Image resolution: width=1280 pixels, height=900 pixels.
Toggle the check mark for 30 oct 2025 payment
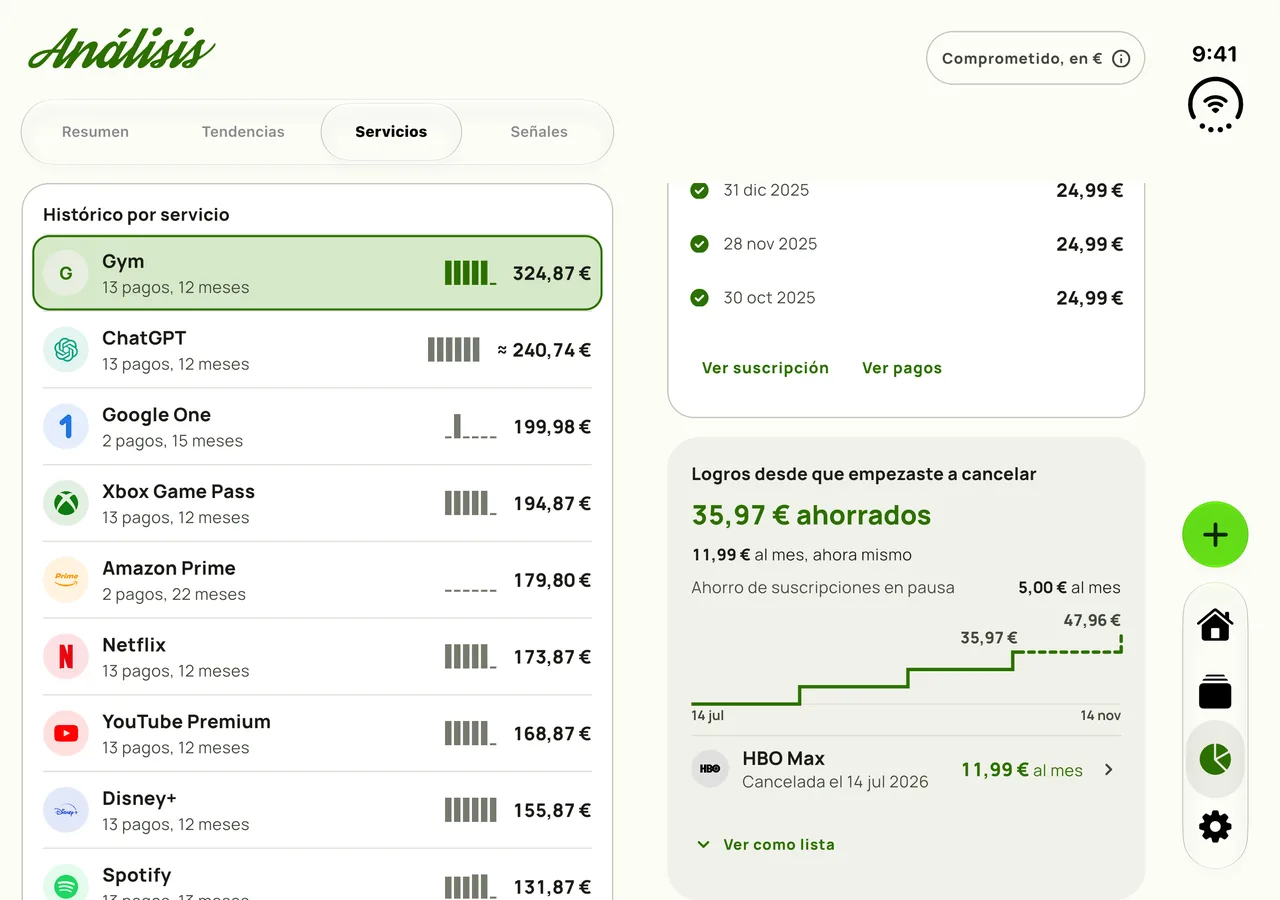[x=700, y=298]
